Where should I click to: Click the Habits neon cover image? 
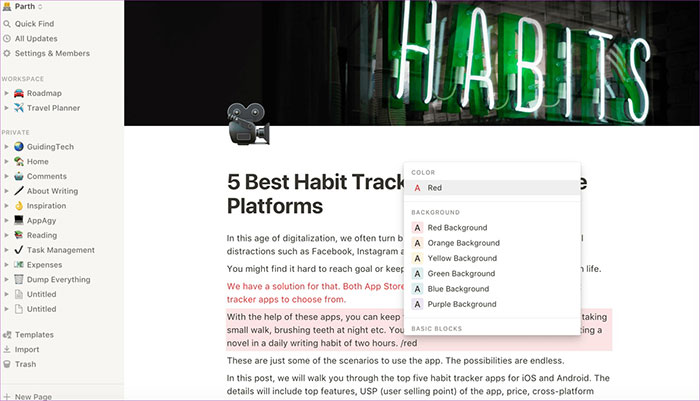click(412, 63)
